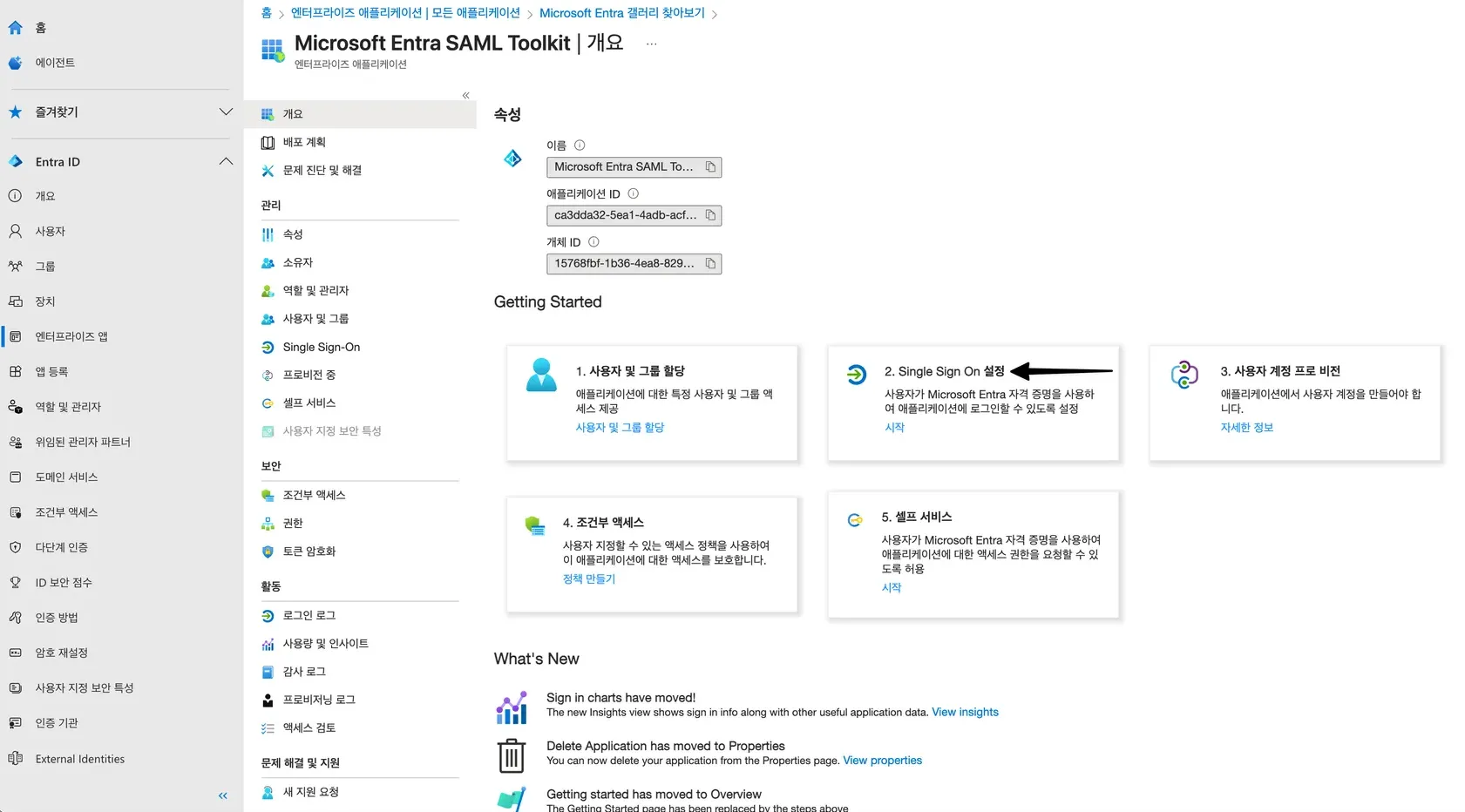Click 시작 link in 셀프 서비스 card
1465x812 pixels.
coord(892,588)
